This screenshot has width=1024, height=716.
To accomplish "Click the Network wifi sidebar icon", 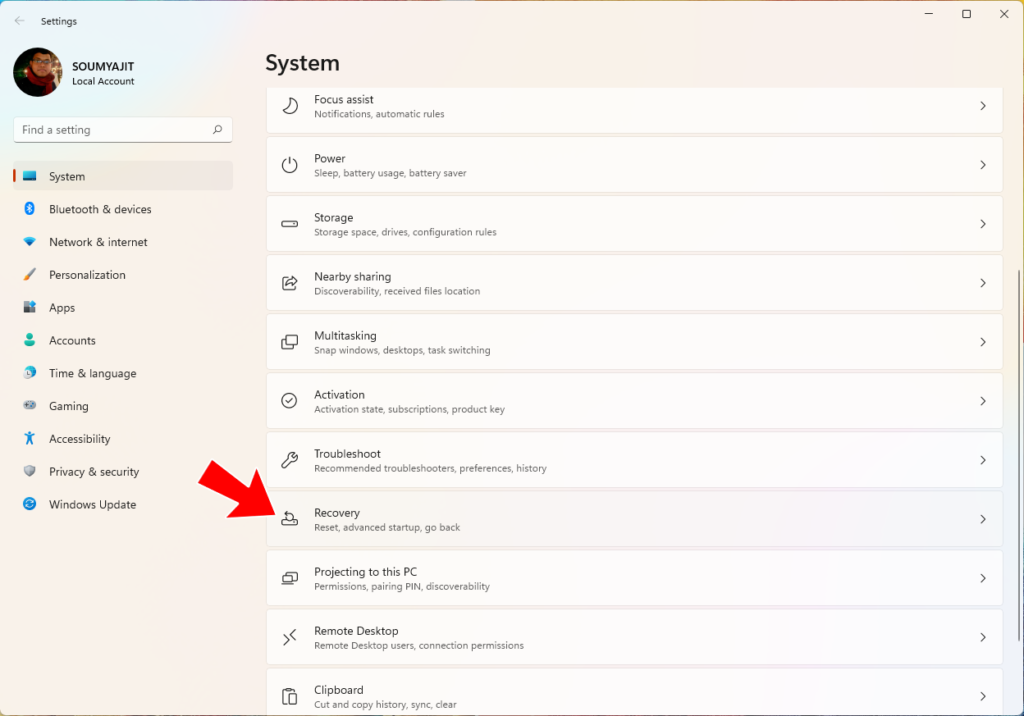I will (x=29, y=242).
